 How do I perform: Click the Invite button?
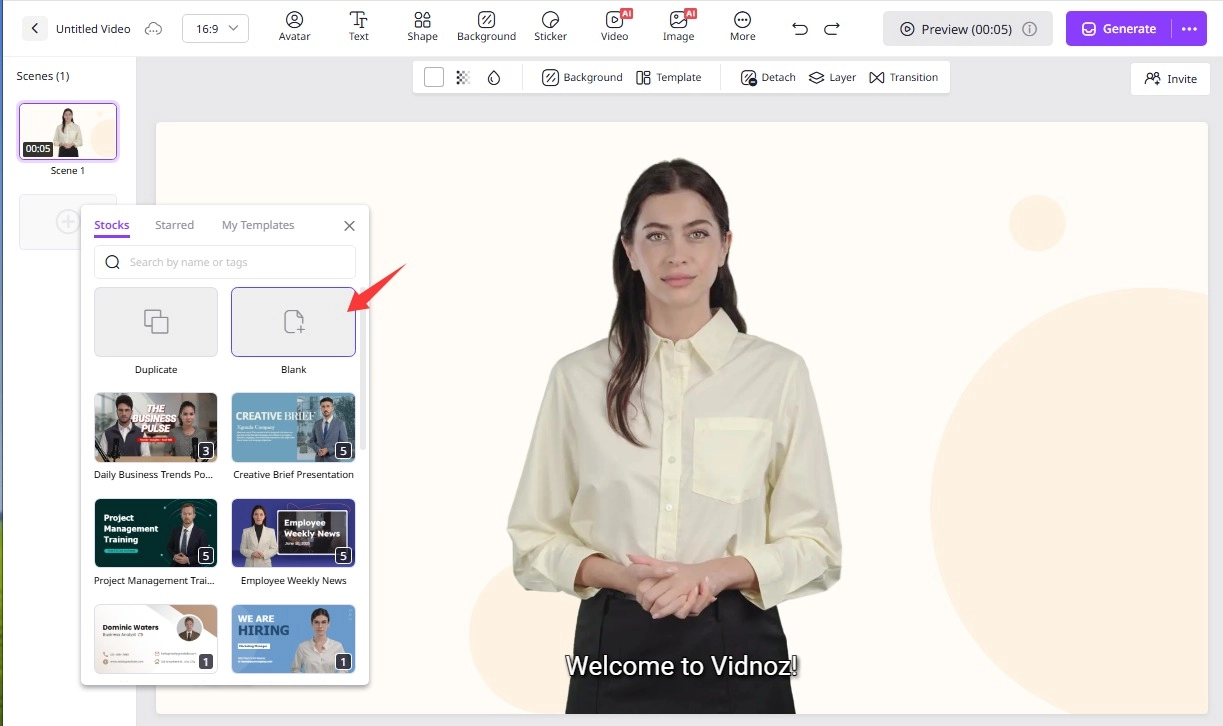pos(1170,79)
